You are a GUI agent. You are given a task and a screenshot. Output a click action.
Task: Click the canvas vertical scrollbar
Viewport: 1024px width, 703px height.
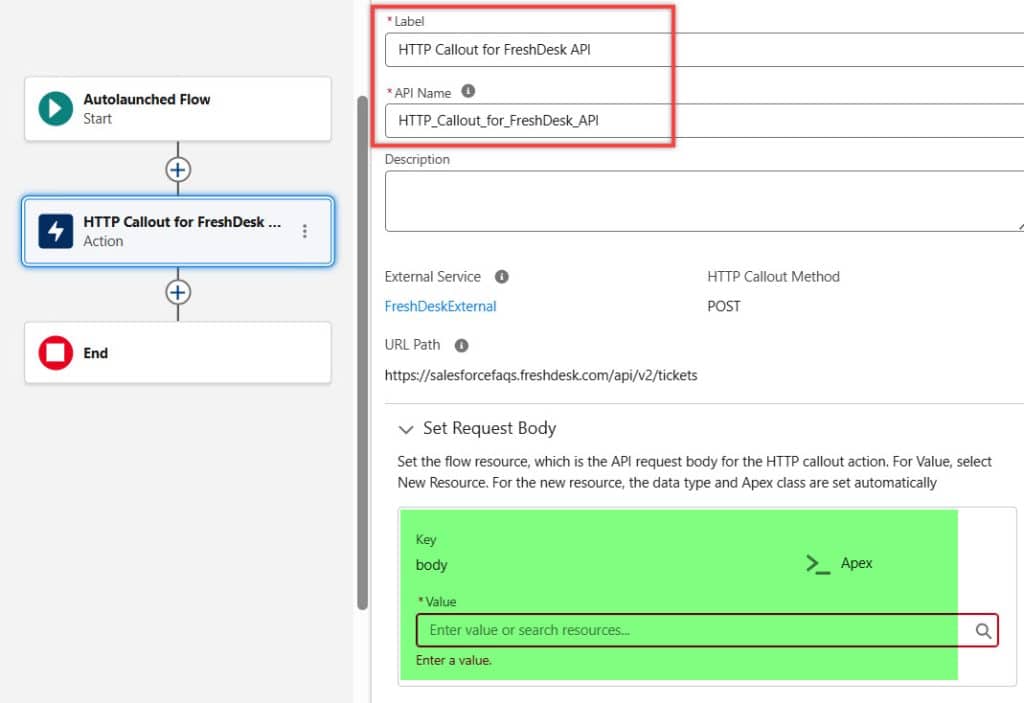pyautogui.click(x=362, y=353)
